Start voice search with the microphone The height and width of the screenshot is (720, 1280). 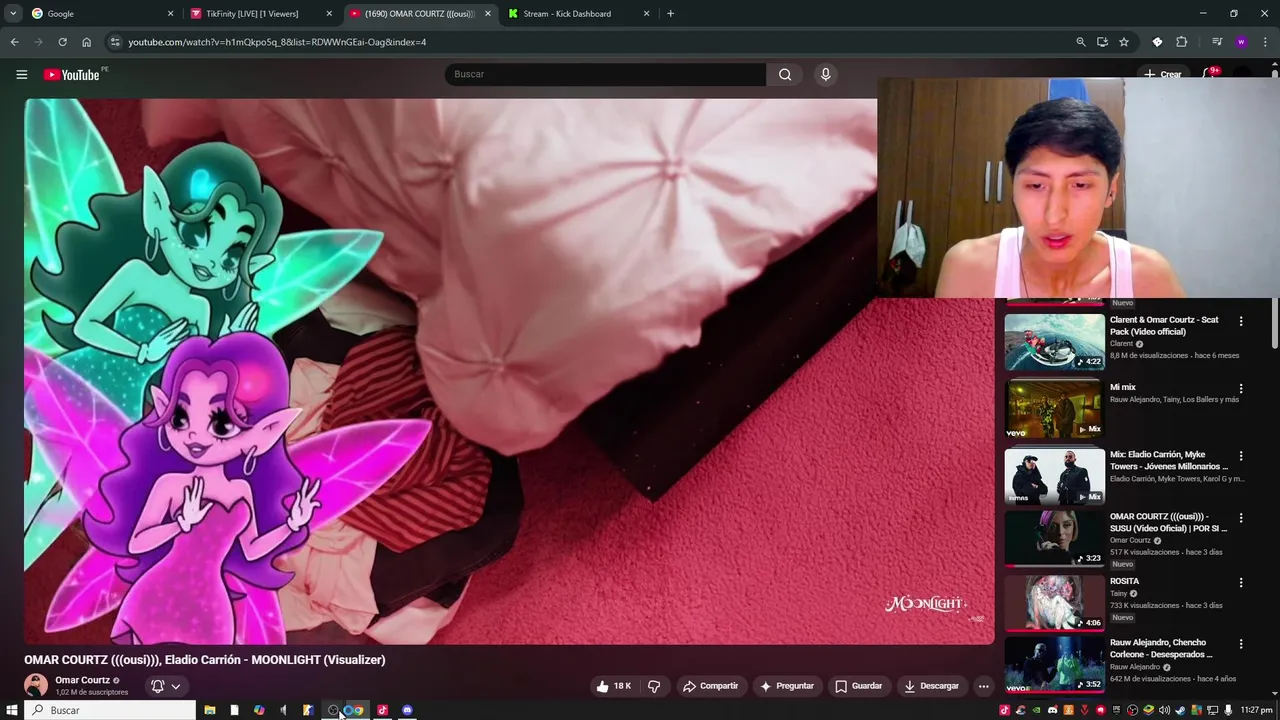click(825, 74)
